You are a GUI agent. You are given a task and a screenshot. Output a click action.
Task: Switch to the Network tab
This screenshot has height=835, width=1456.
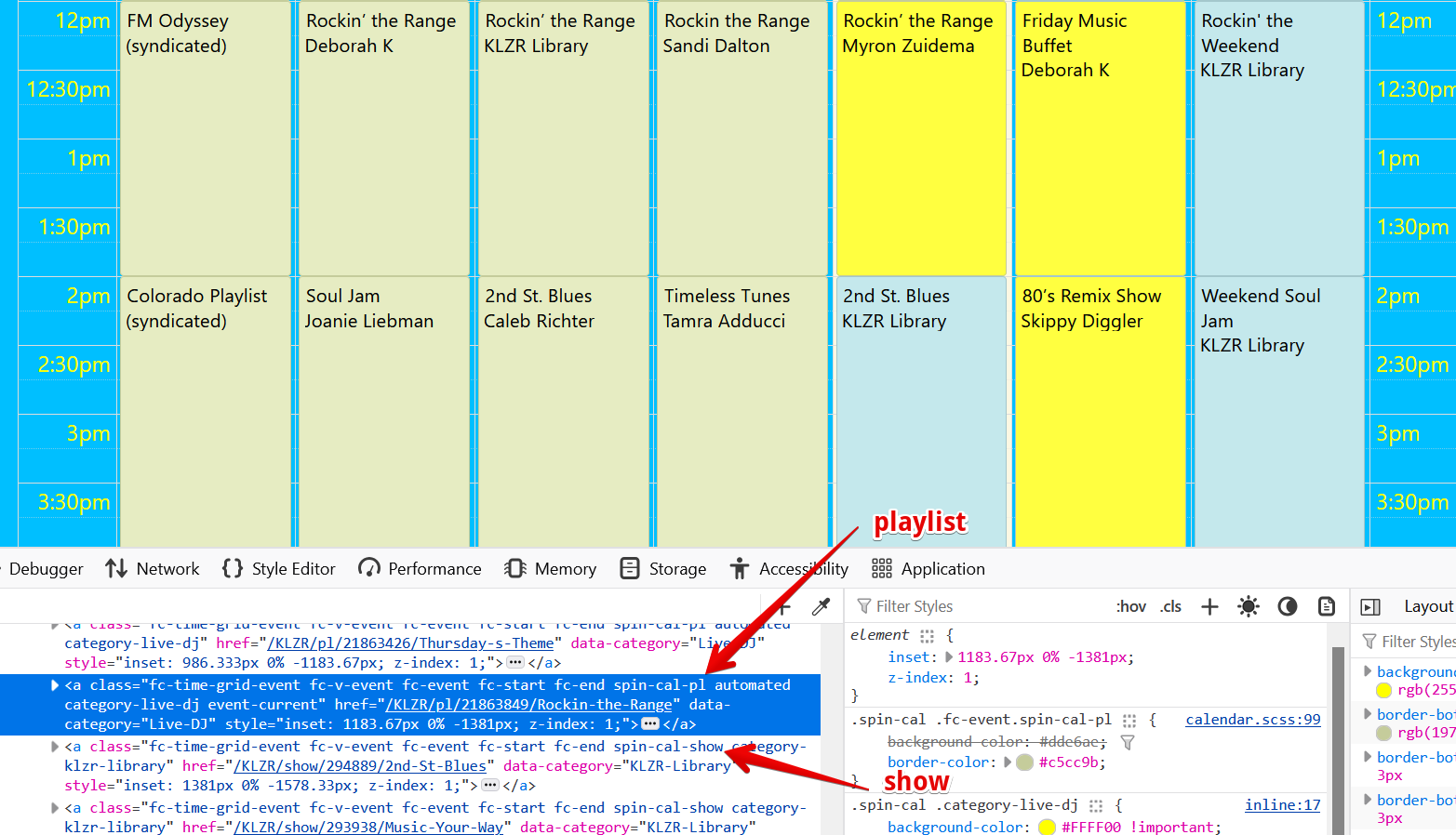[153, 568]
